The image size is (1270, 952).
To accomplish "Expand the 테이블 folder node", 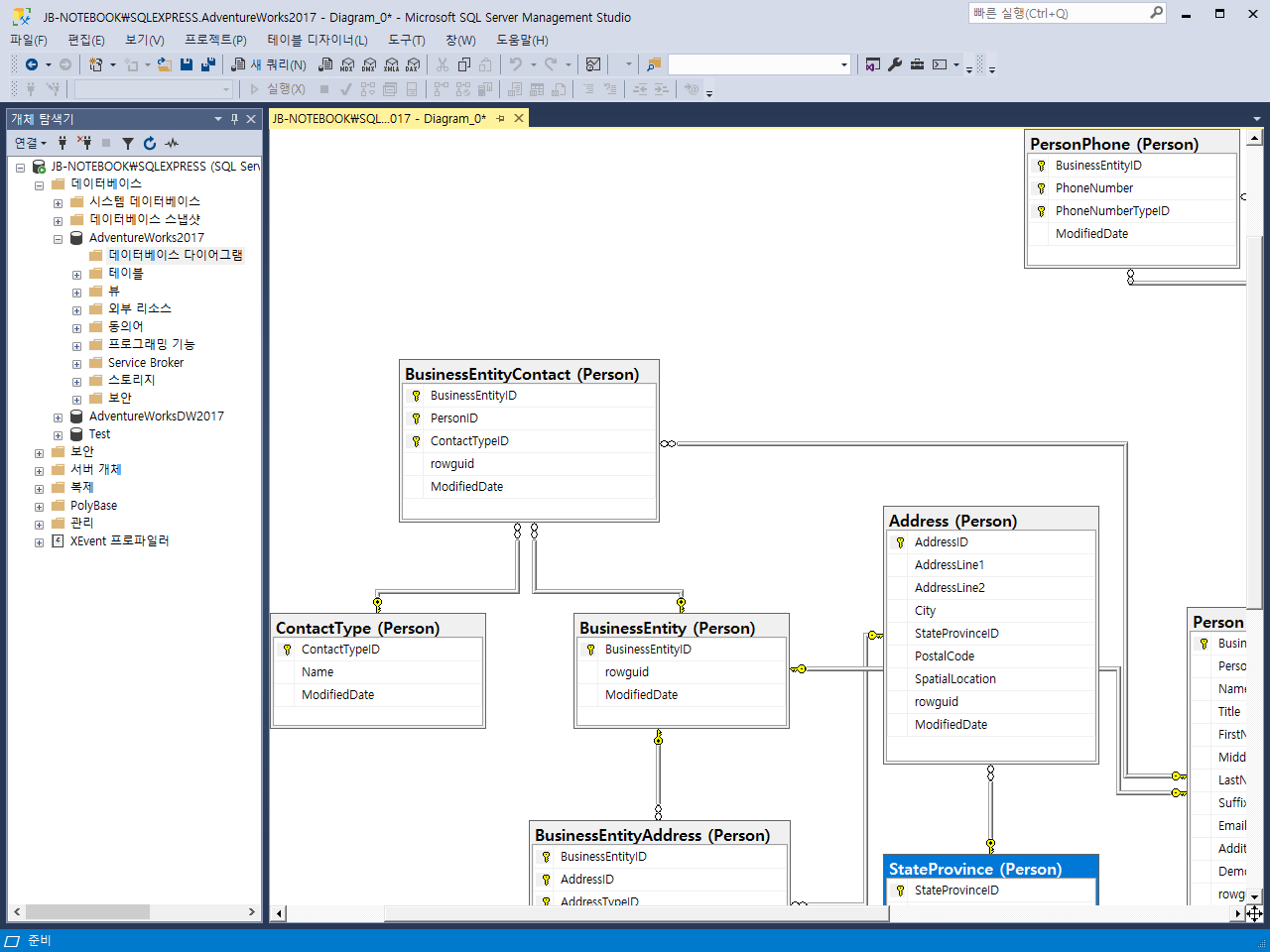I will 76,275.
